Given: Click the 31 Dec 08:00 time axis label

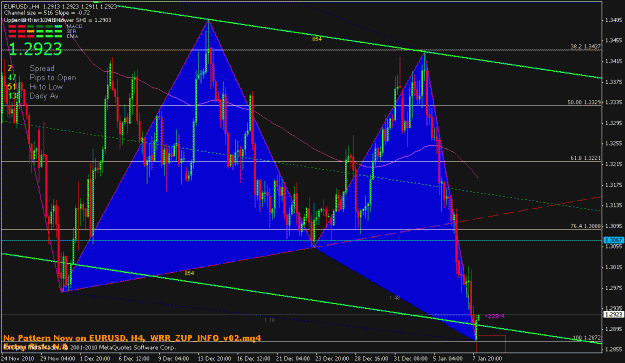Looking at the screenshot, I should click(411, 358).
